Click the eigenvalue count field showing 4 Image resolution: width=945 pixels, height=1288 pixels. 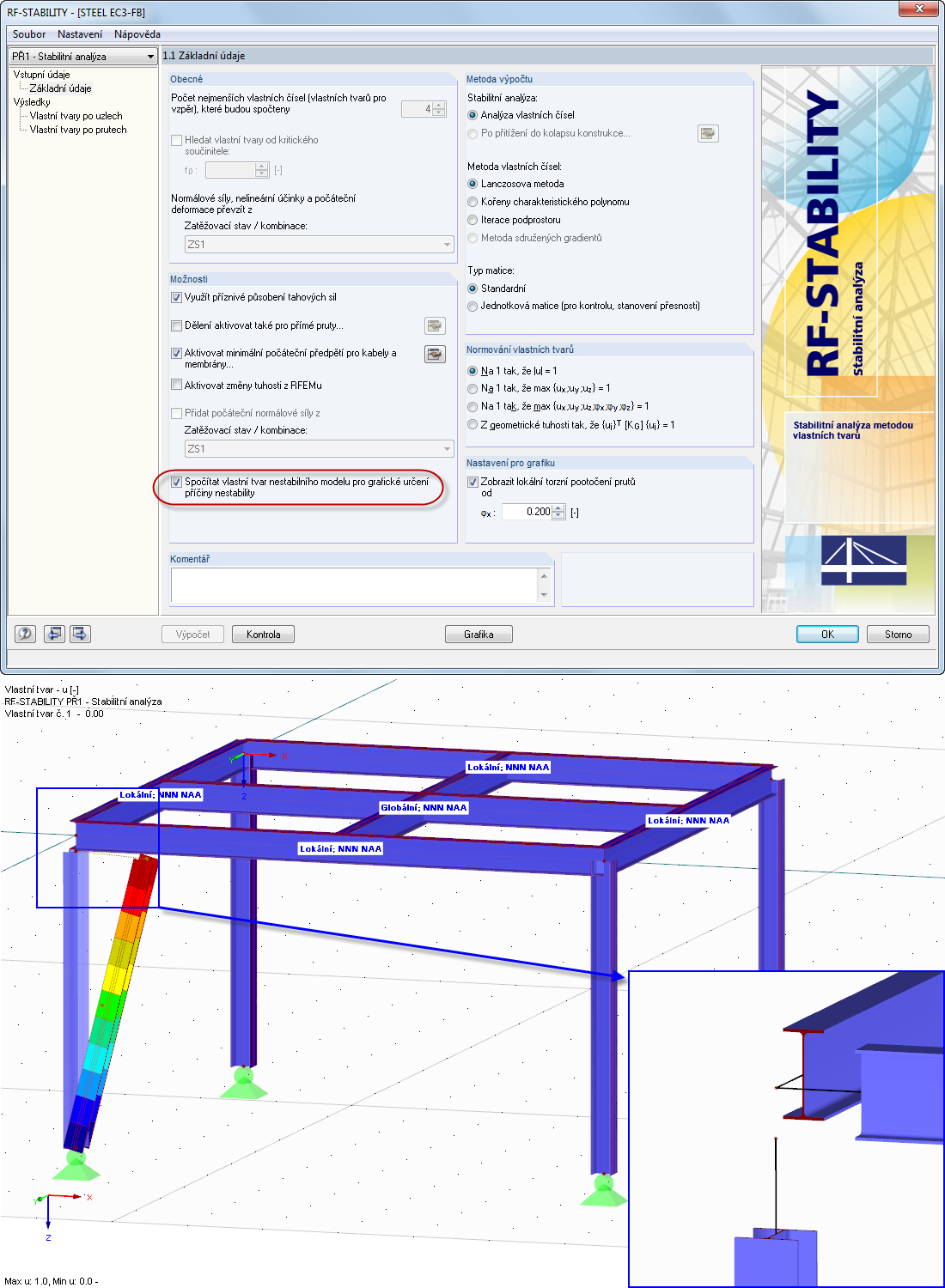(417, 109)
